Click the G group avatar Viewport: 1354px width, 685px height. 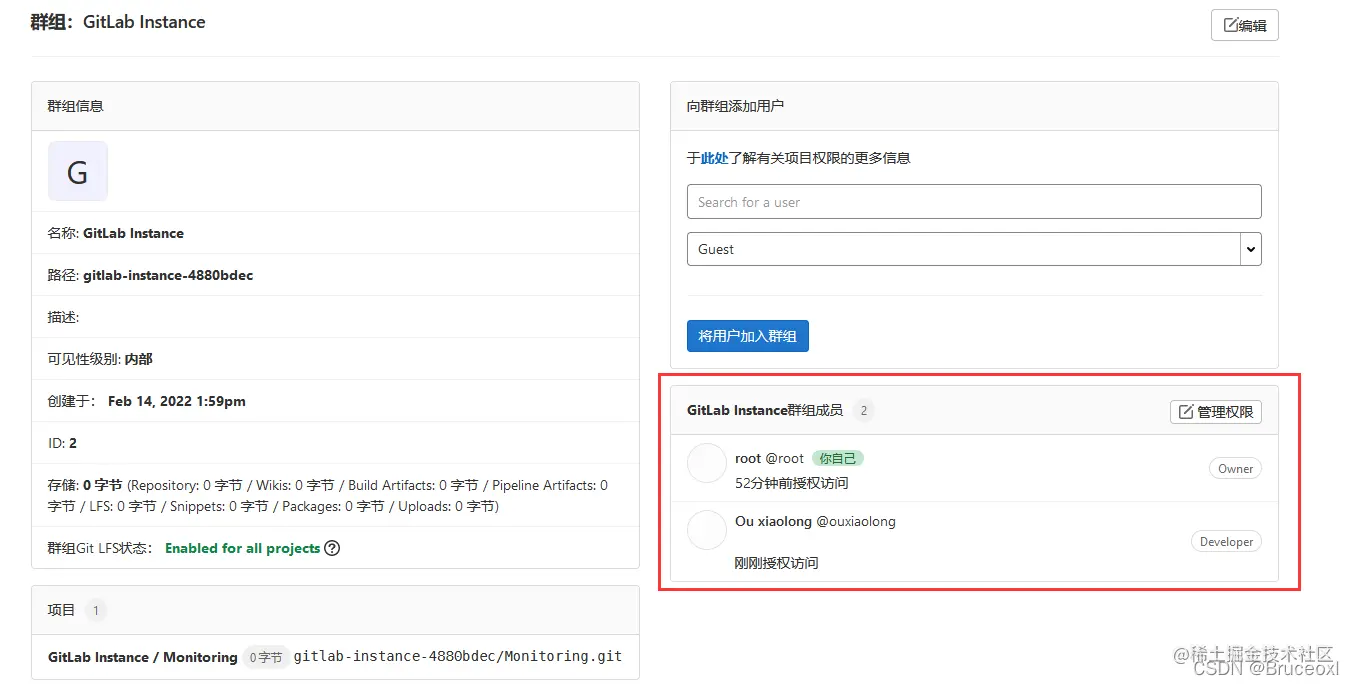coord(78,171)
